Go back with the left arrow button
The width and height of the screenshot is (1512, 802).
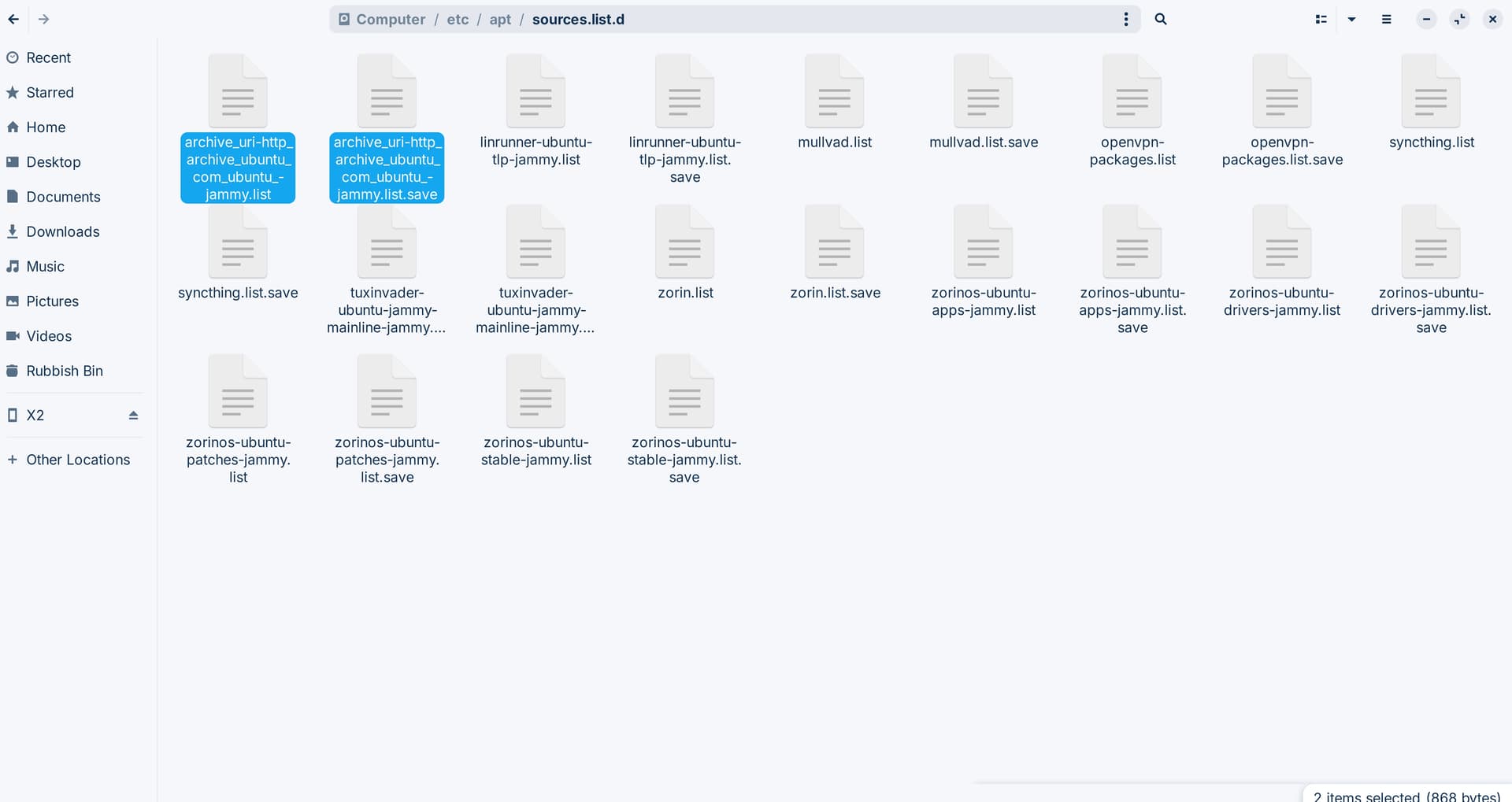(x=13, y=19)
